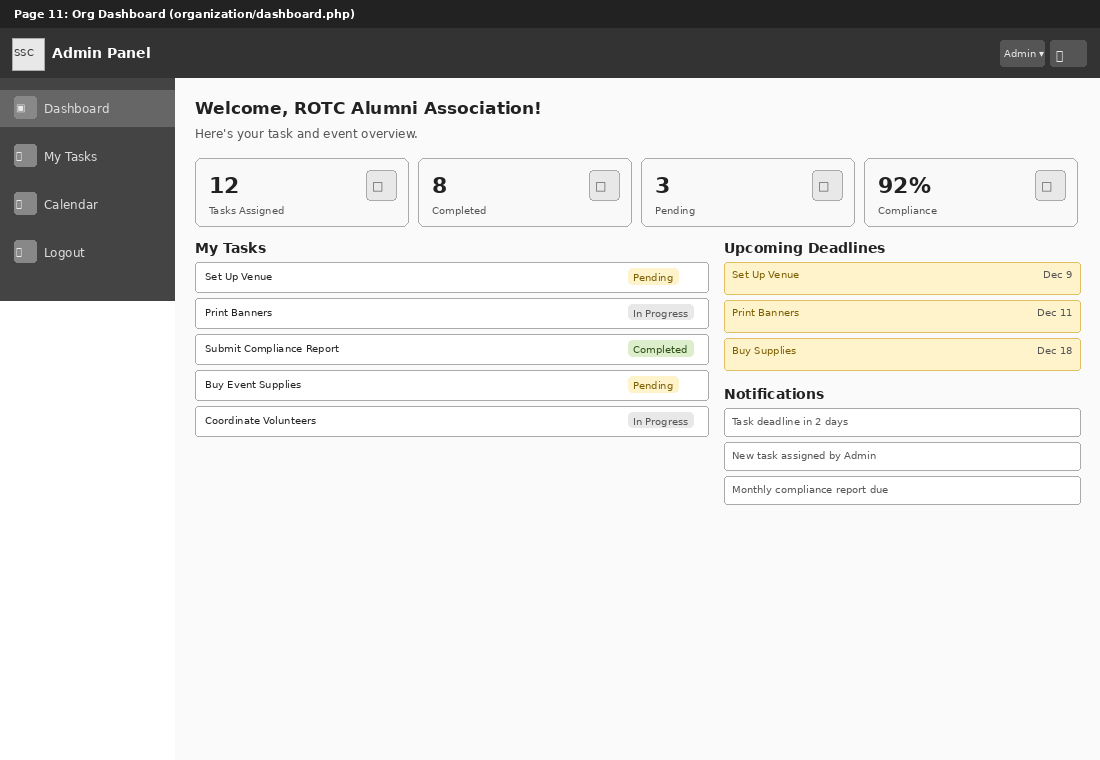Click the Upcoming Deadlines heading
The width and height of the screenshot is (1100, 760).
(x=805, y=248)
